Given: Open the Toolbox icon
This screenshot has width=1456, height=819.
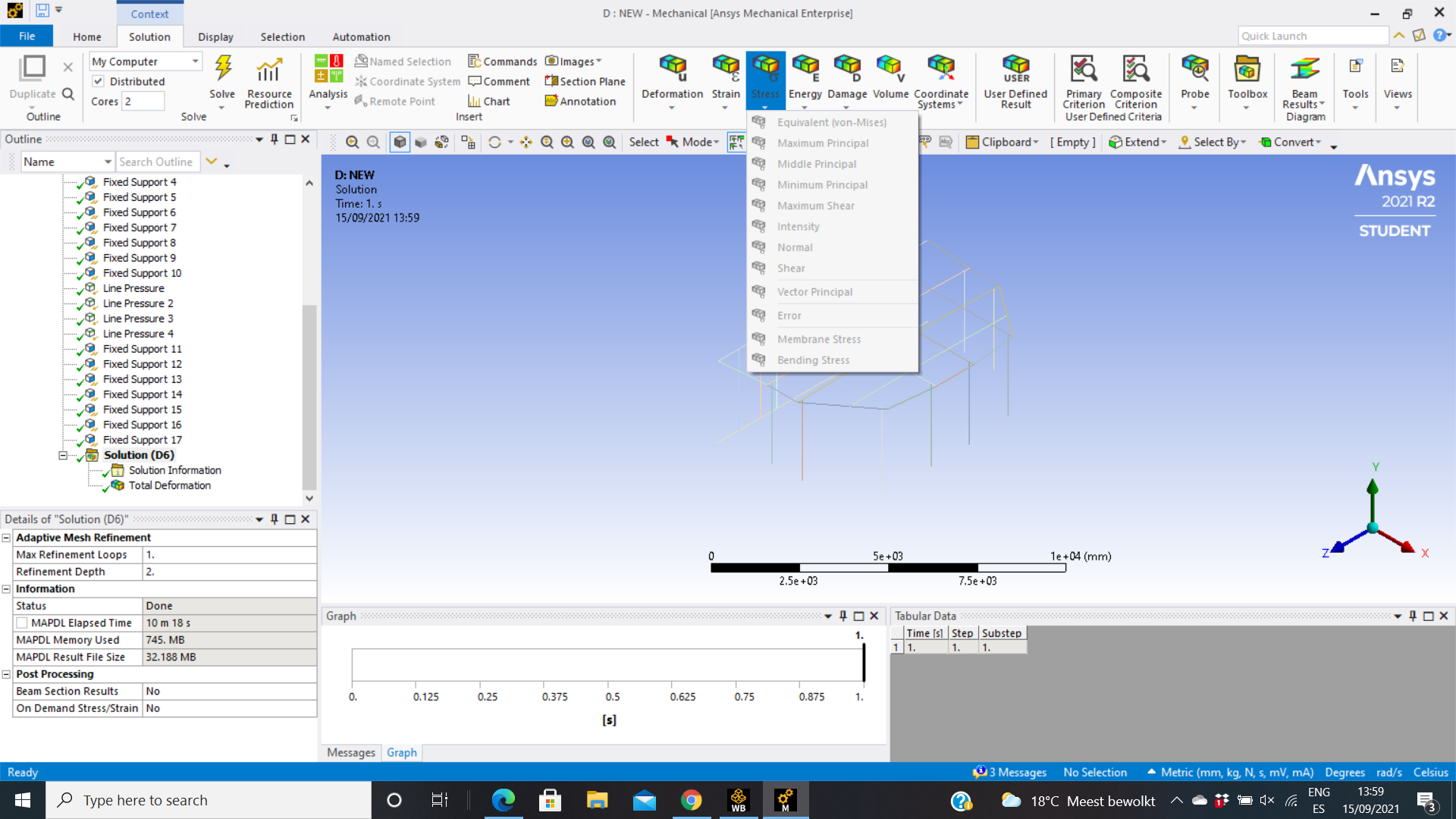Looking at the screenshot, I should 1247,70.
